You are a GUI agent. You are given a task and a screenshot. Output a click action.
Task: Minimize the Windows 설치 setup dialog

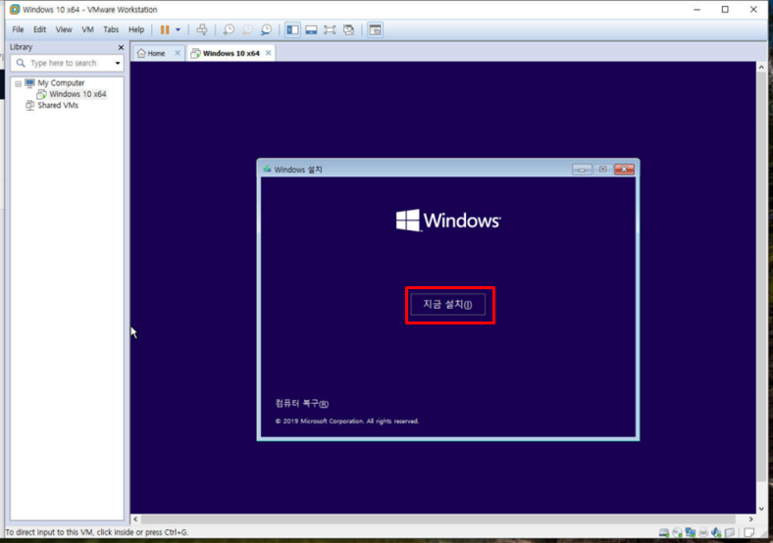click(582, 169)
